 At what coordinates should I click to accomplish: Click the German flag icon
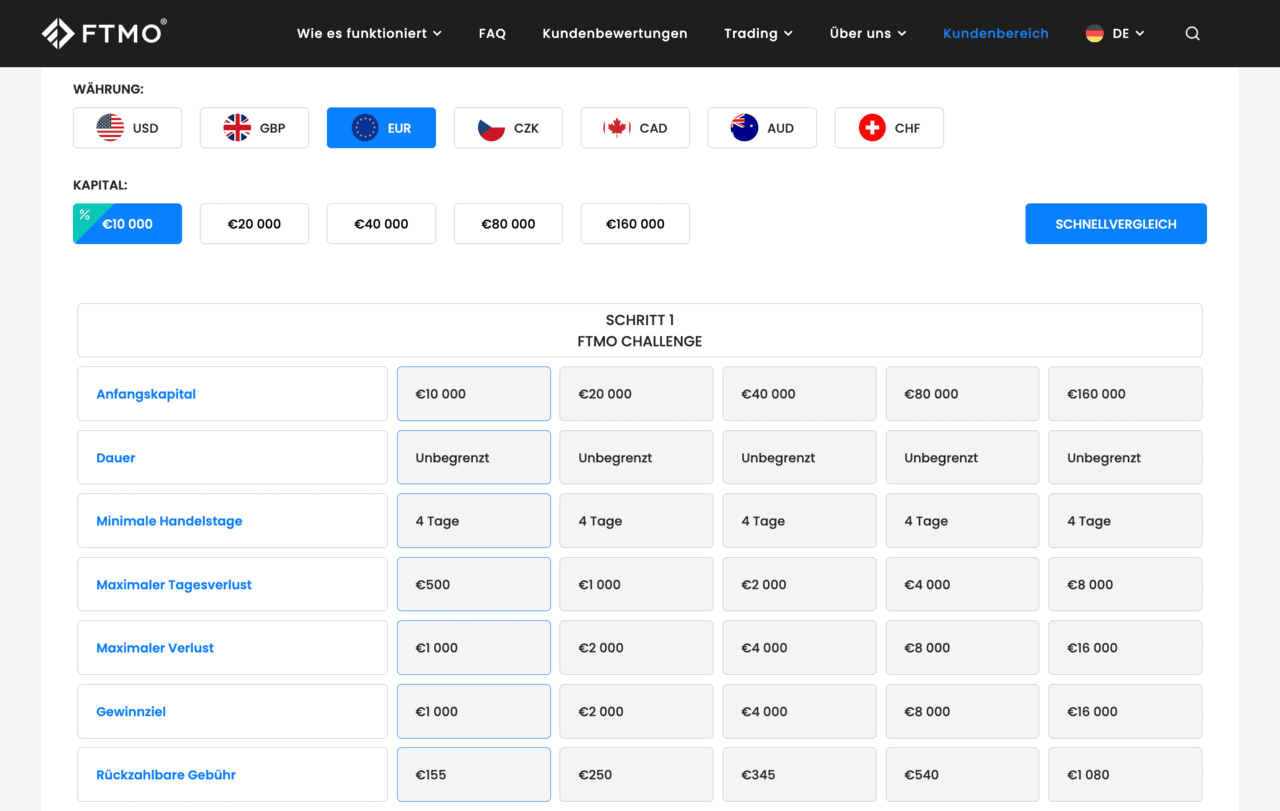[x=1095, y=33]
